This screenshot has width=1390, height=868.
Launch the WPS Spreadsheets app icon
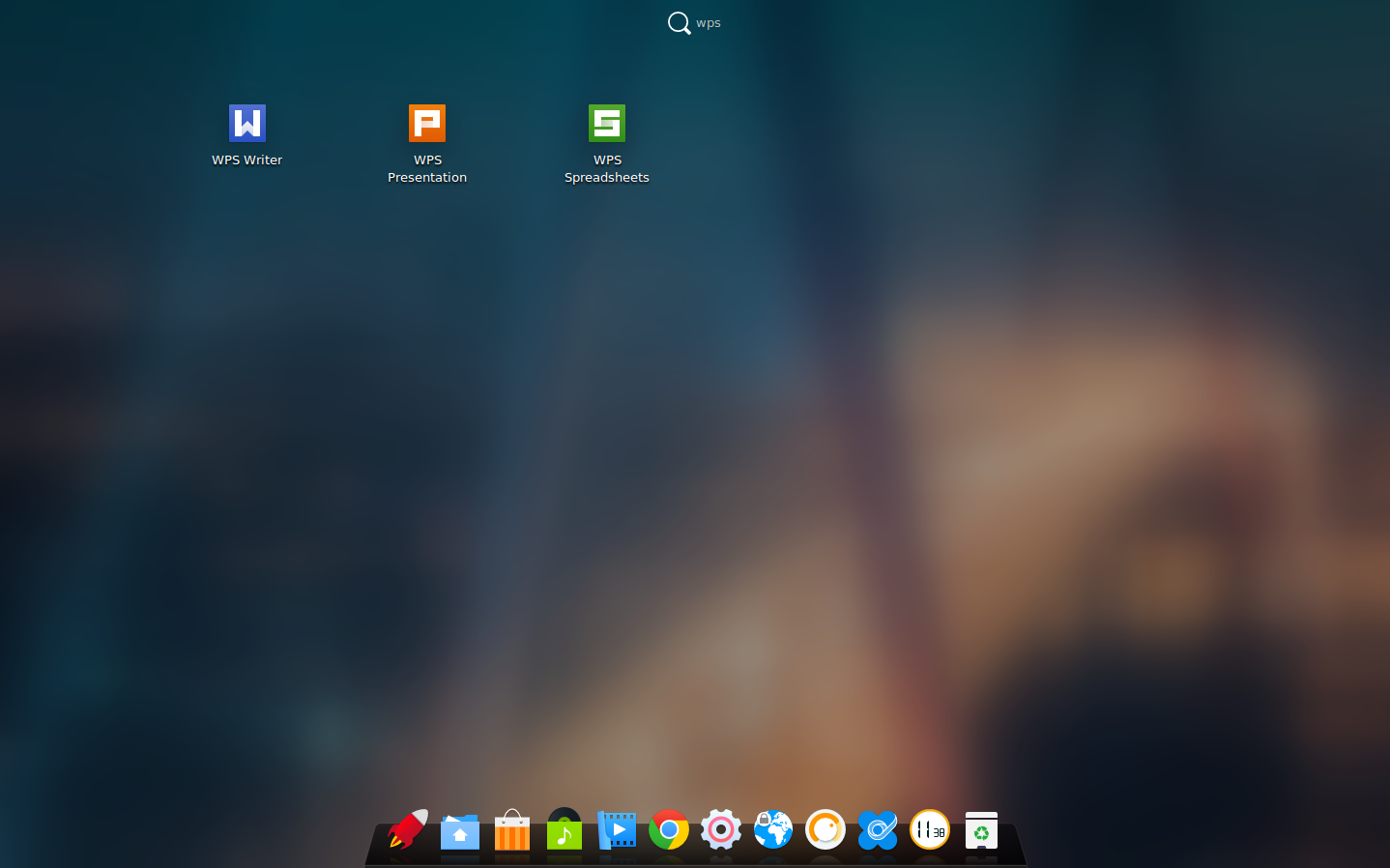[607, 123]
